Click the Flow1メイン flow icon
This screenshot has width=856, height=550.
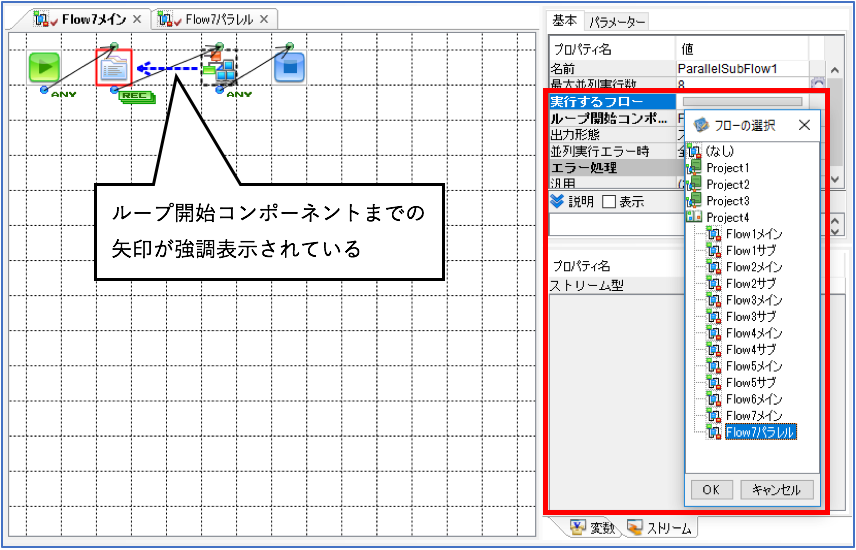[x=714, y=234]
